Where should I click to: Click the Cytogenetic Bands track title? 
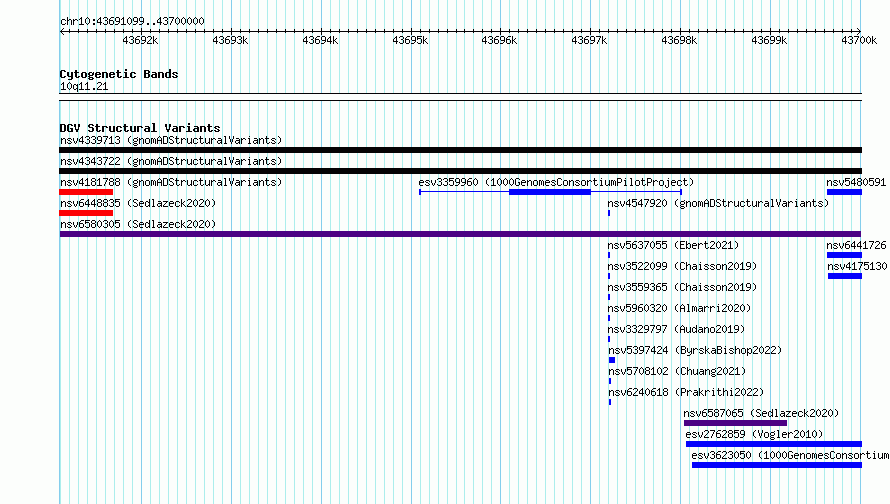coord(119,74)
